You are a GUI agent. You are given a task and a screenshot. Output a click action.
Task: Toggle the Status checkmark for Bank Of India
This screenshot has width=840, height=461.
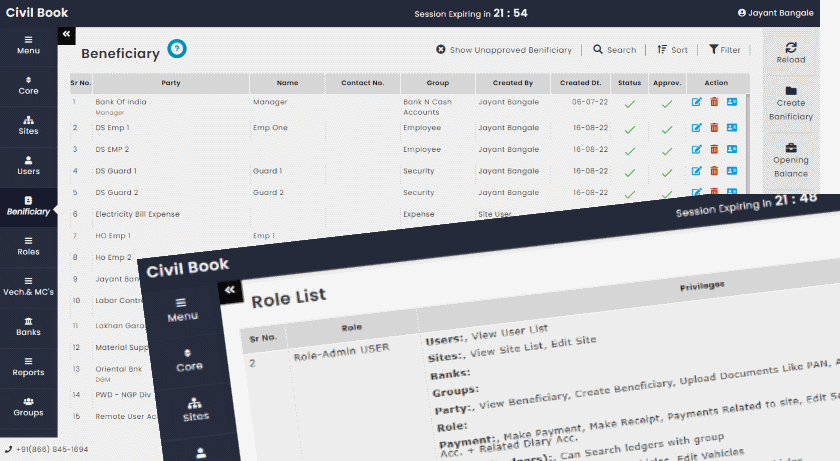(630, 103)
